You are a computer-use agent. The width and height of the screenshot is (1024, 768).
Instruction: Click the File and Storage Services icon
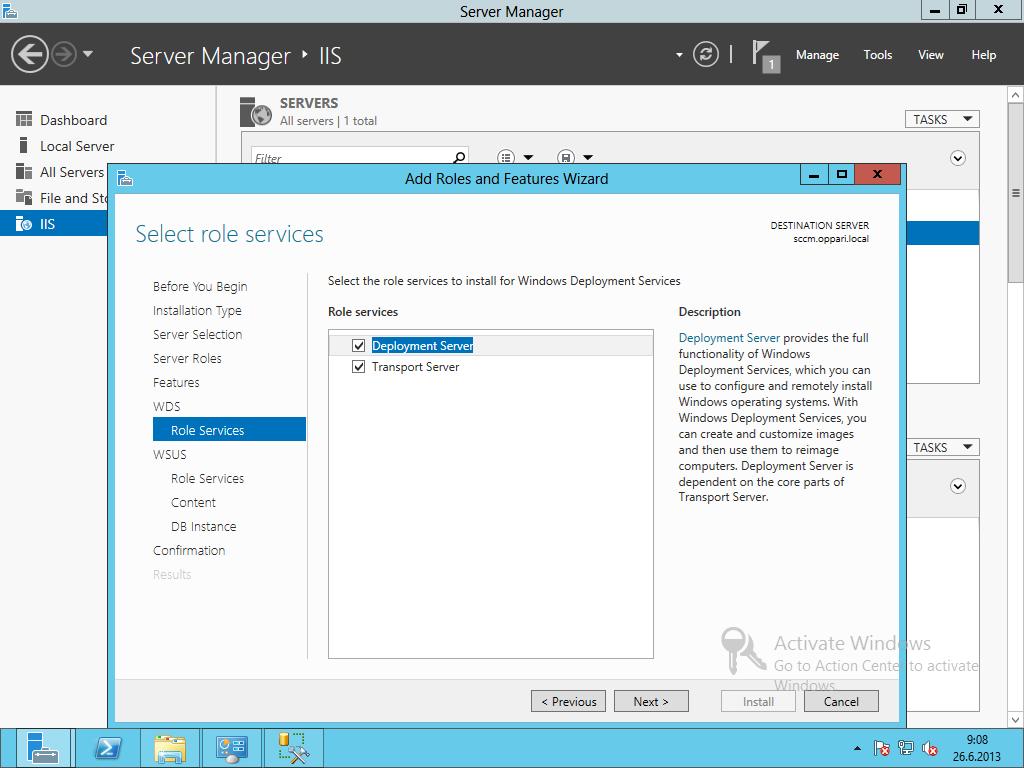[24, 197]
